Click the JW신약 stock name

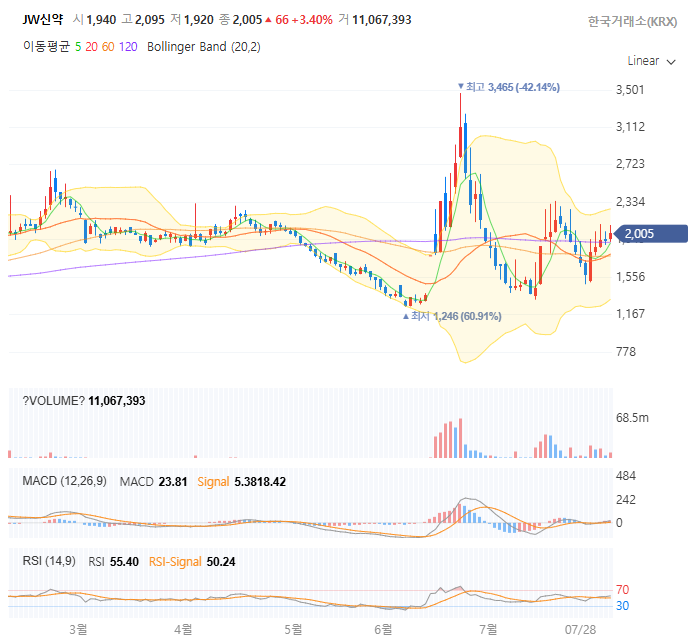tap(43, 19)
